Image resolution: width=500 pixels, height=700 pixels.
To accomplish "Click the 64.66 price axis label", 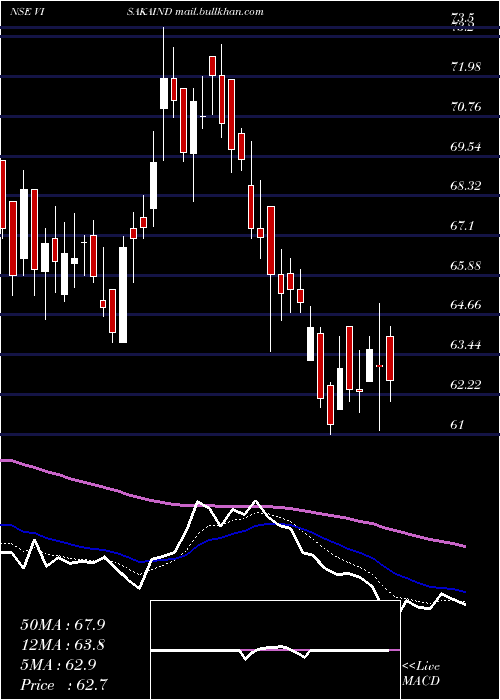I will click(x=467, y=305).
